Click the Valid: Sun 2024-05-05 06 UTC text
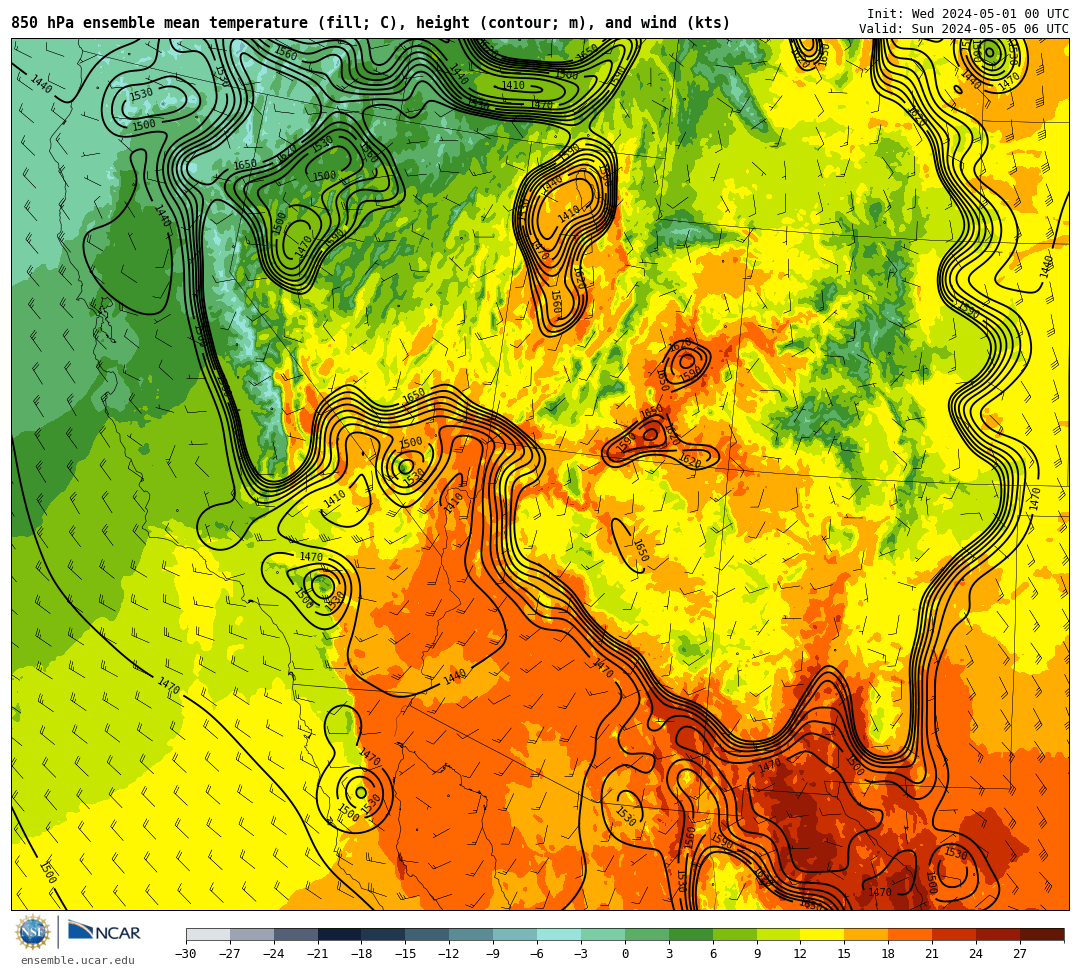The width and height of the screenshot is (1080, 973). click(x=964, y=29)
